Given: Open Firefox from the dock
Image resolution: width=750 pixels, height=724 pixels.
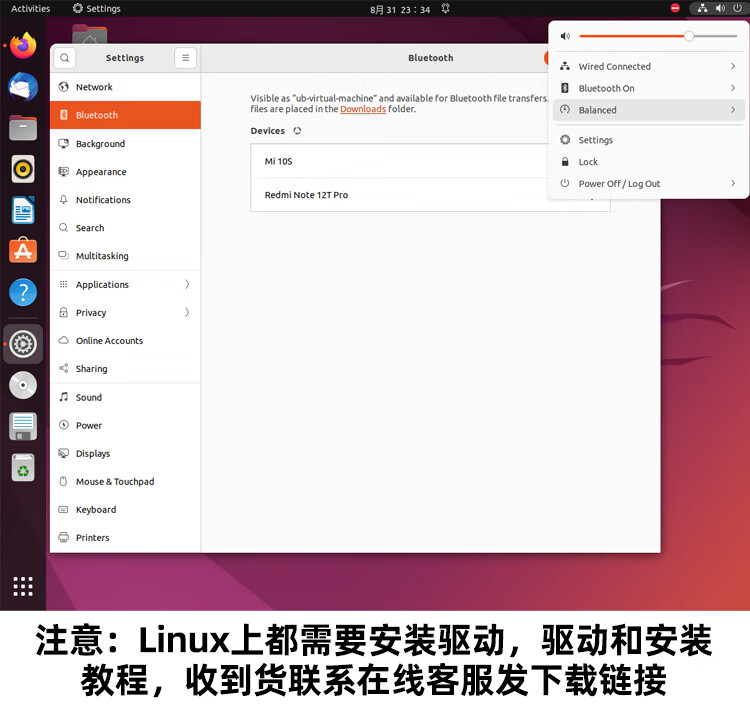Looking at the screenshot, I should (23, 45).
